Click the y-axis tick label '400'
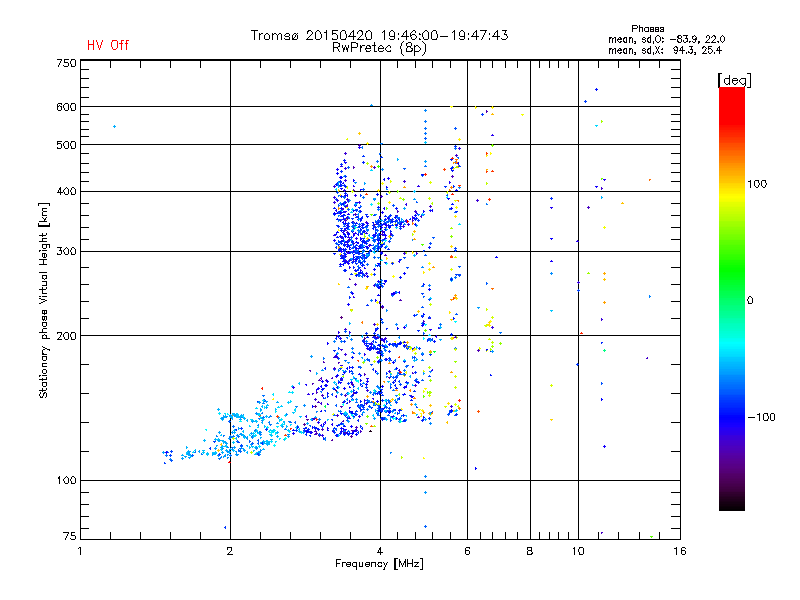This screenshot has width=800, height=600. [66, 191]
